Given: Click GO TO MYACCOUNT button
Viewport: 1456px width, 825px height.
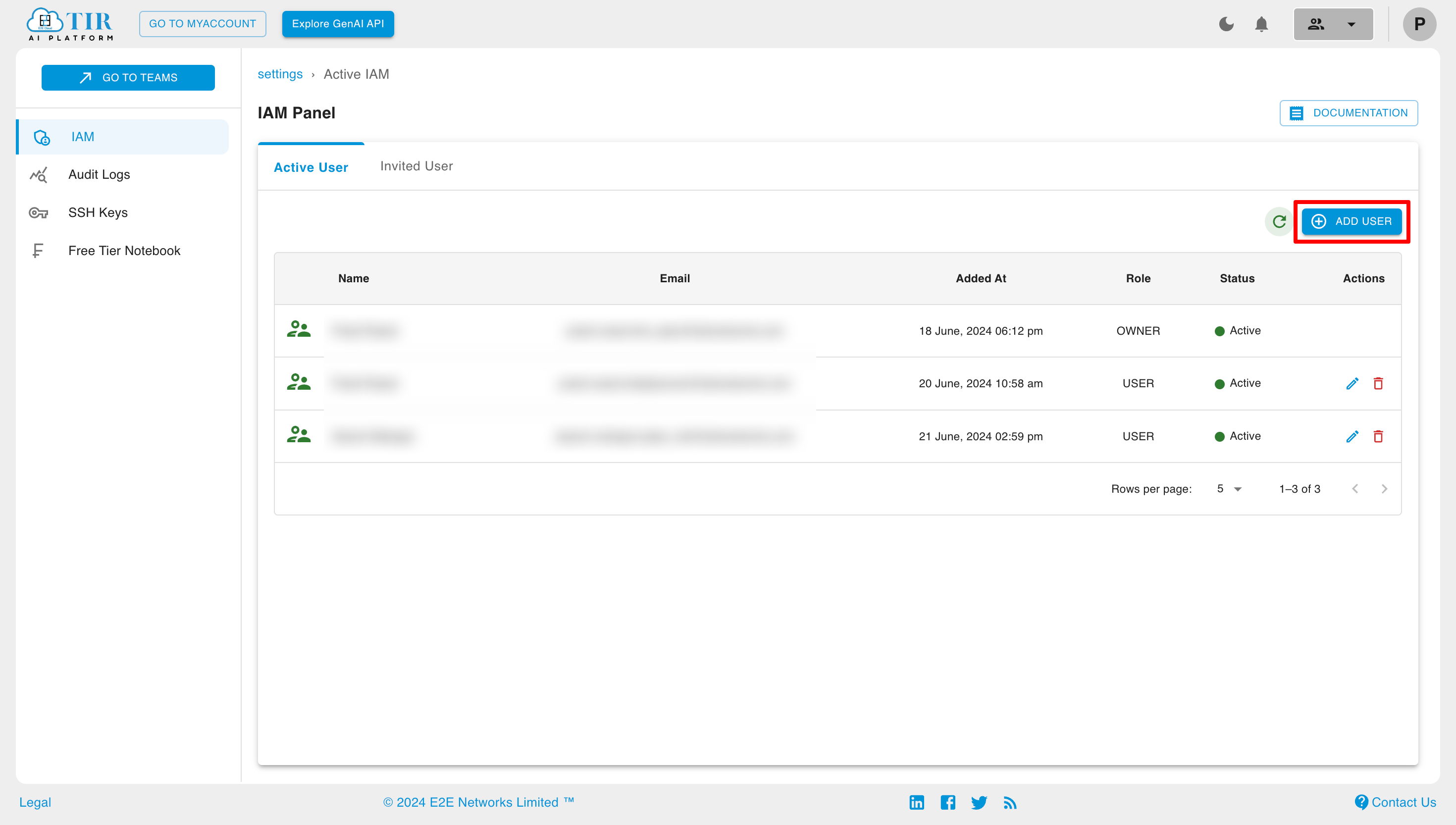Looking at the screenshot, I should pyautogui.click(x=202, y=24).
